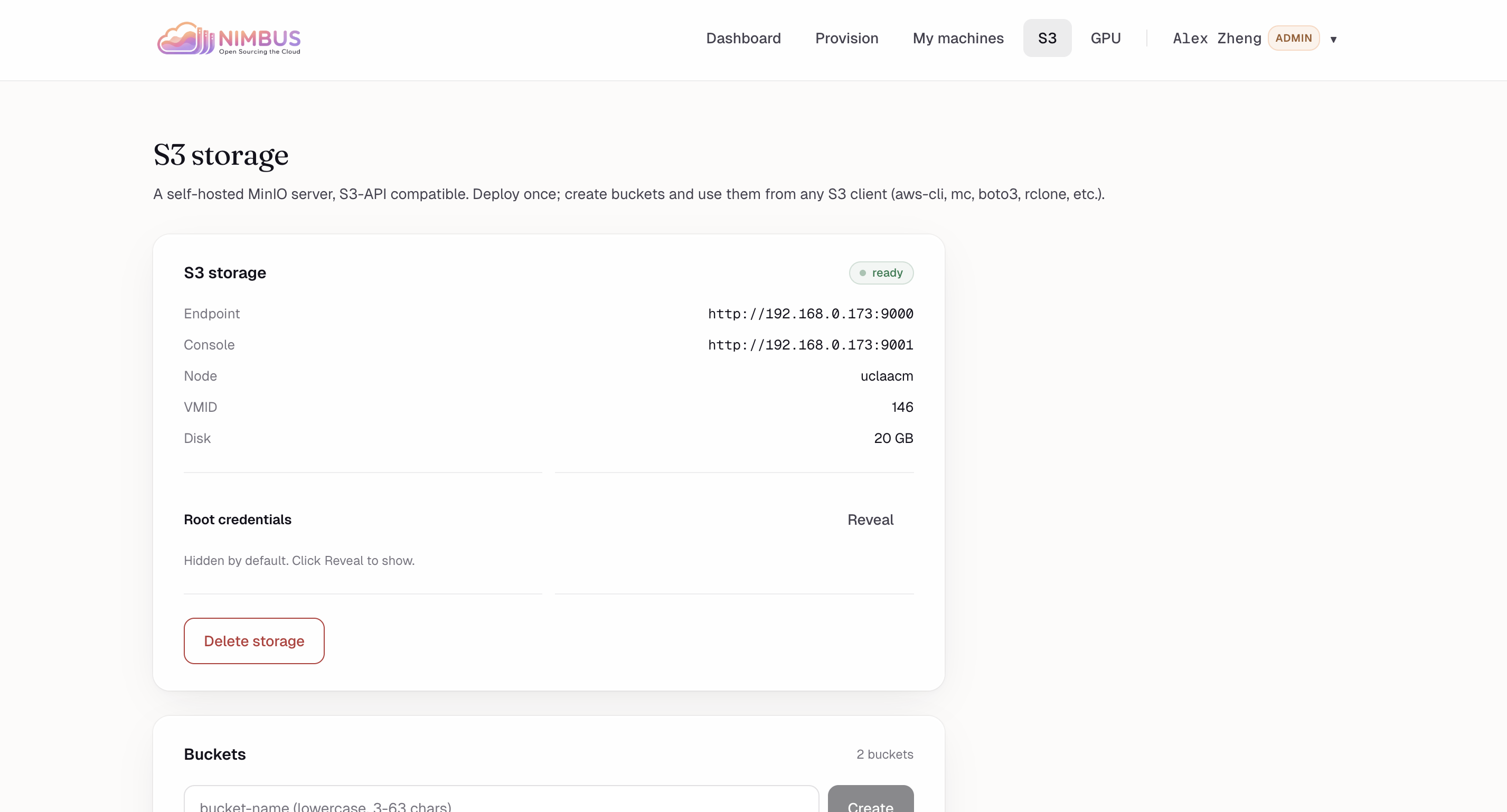The height and width of the screenshot is (812, 1507).
Task: Open the Dashboard nav item
Action: coord(743,38)
